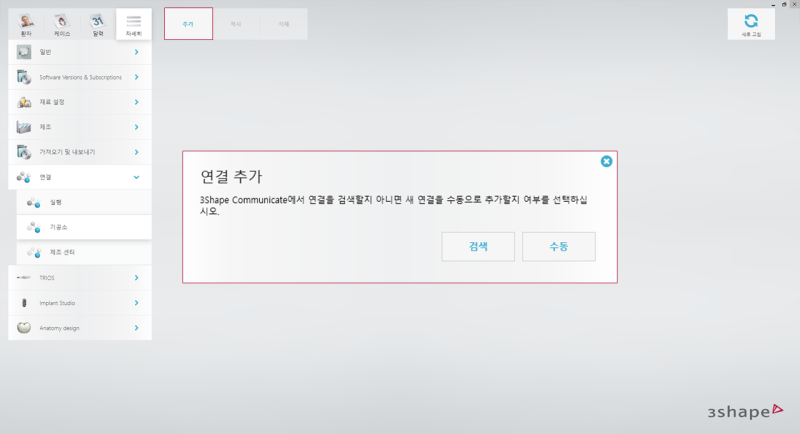Select the 기공소 sub-item
The width and height of the screenshot is (800, 434).
84,227
